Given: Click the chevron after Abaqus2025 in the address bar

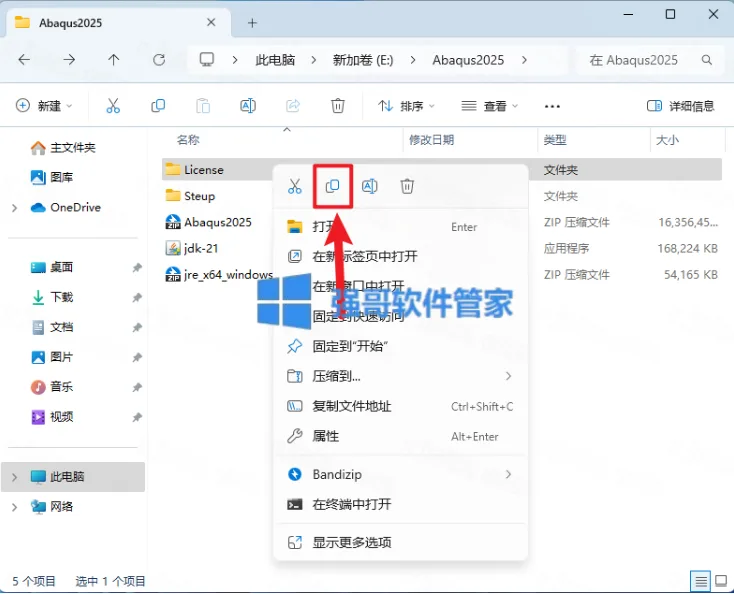Looking at the screenshot, I should tap(524, 60).
